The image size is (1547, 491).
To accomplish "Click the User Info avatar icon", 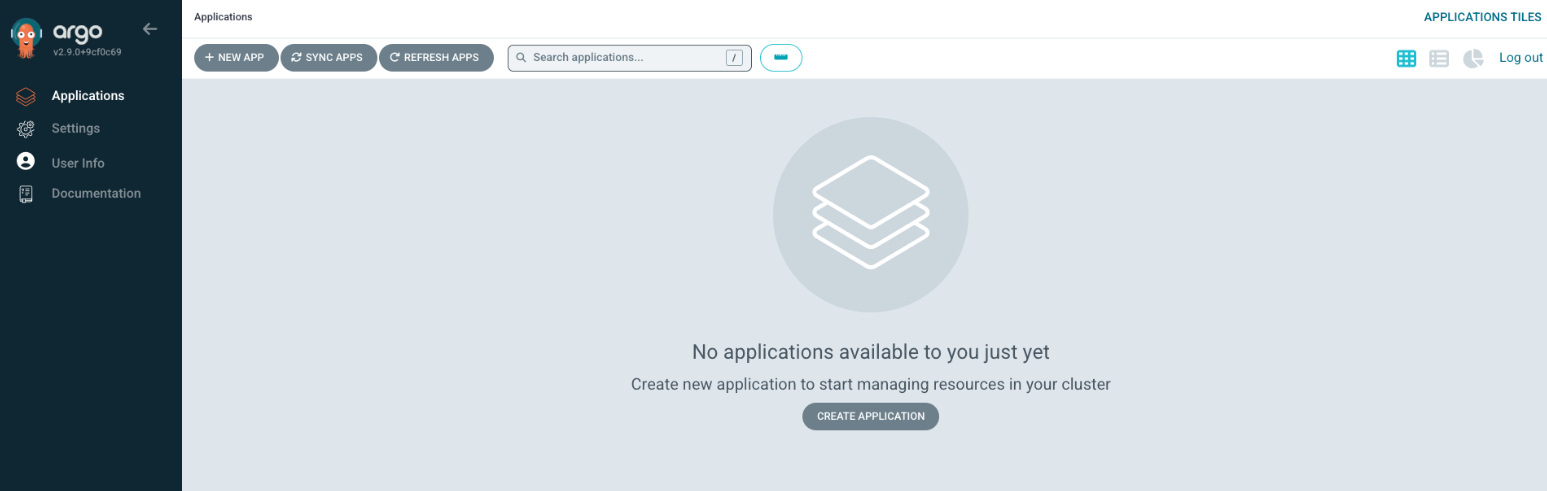I will [x=26, y=162].
